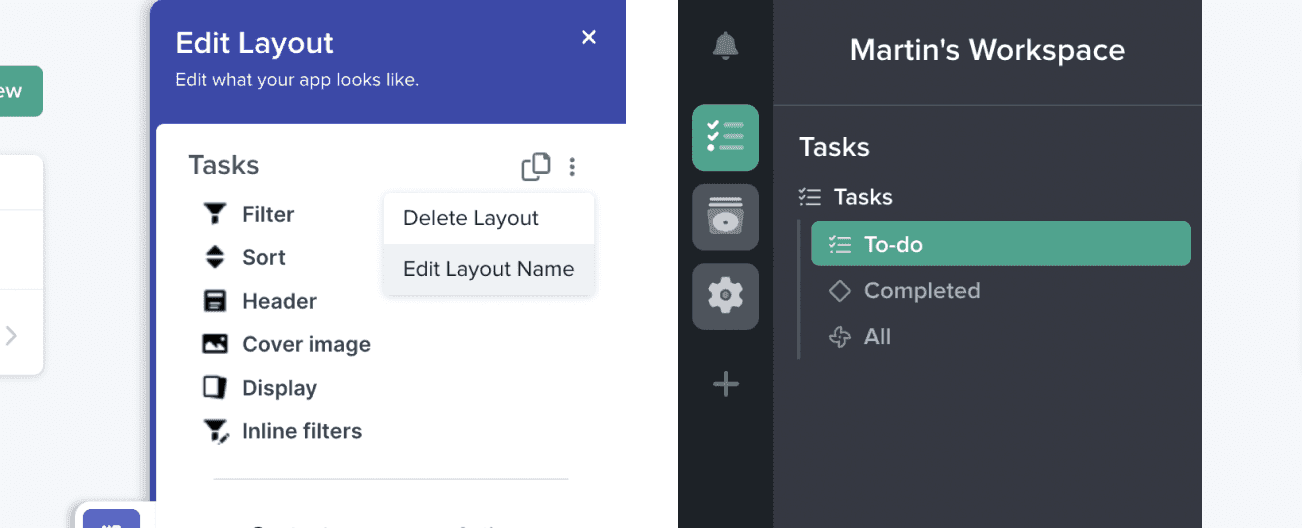Switch to the All view
The width and height of the screenshot is (1302, 528).
876,337
